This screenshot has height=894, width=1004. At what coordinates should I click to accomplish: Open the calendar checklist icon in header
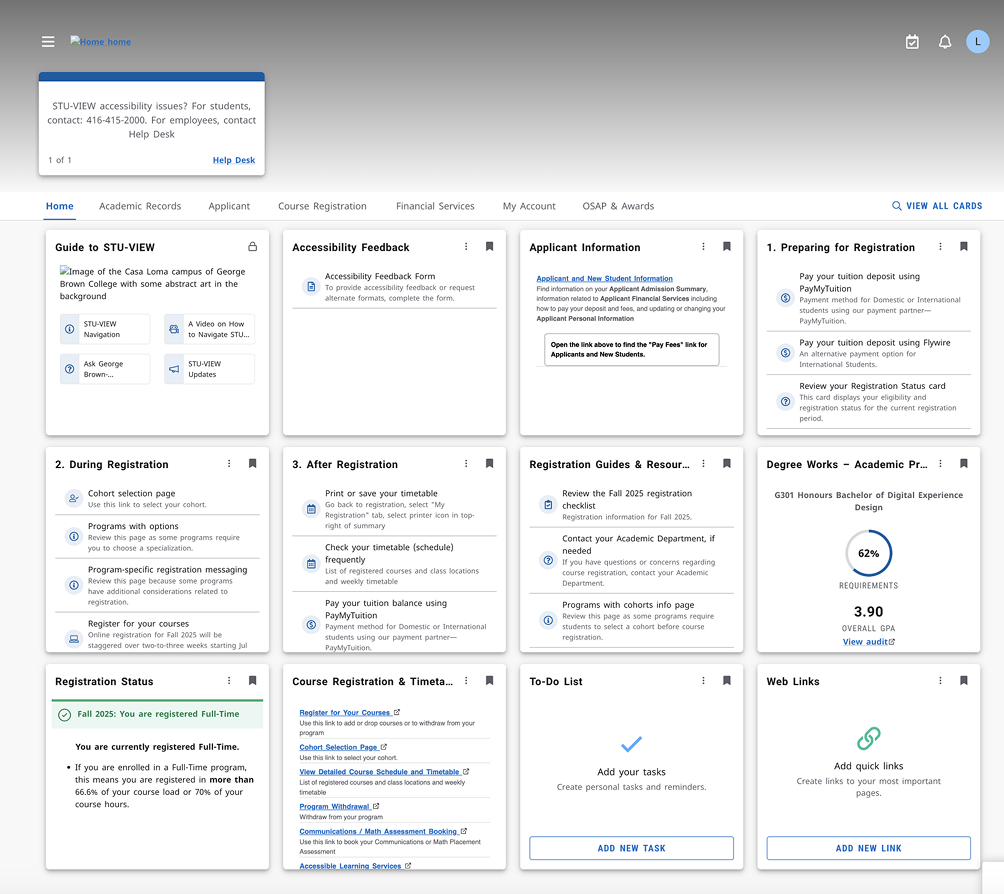[912, 42]
